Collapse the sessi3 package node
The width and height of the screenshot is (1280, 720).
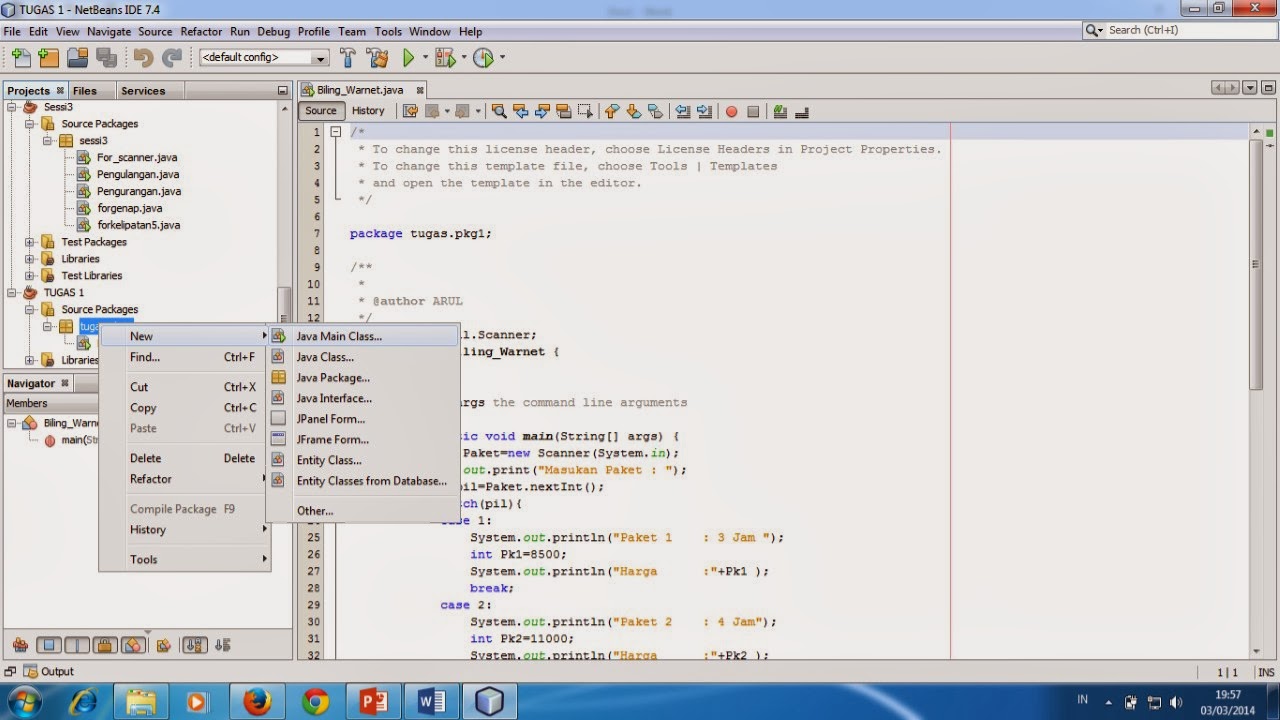(x=47, y=141)
